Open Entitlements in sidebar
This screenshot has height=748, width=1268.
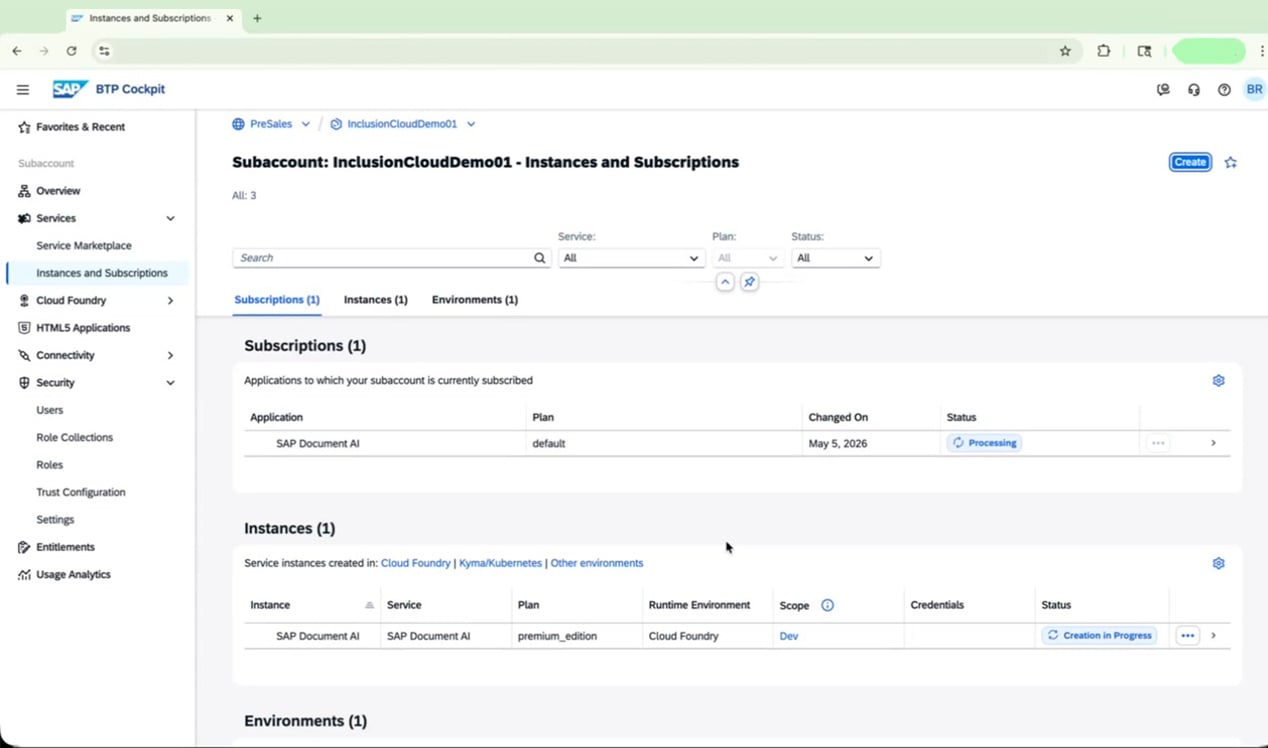click(65, 547)
